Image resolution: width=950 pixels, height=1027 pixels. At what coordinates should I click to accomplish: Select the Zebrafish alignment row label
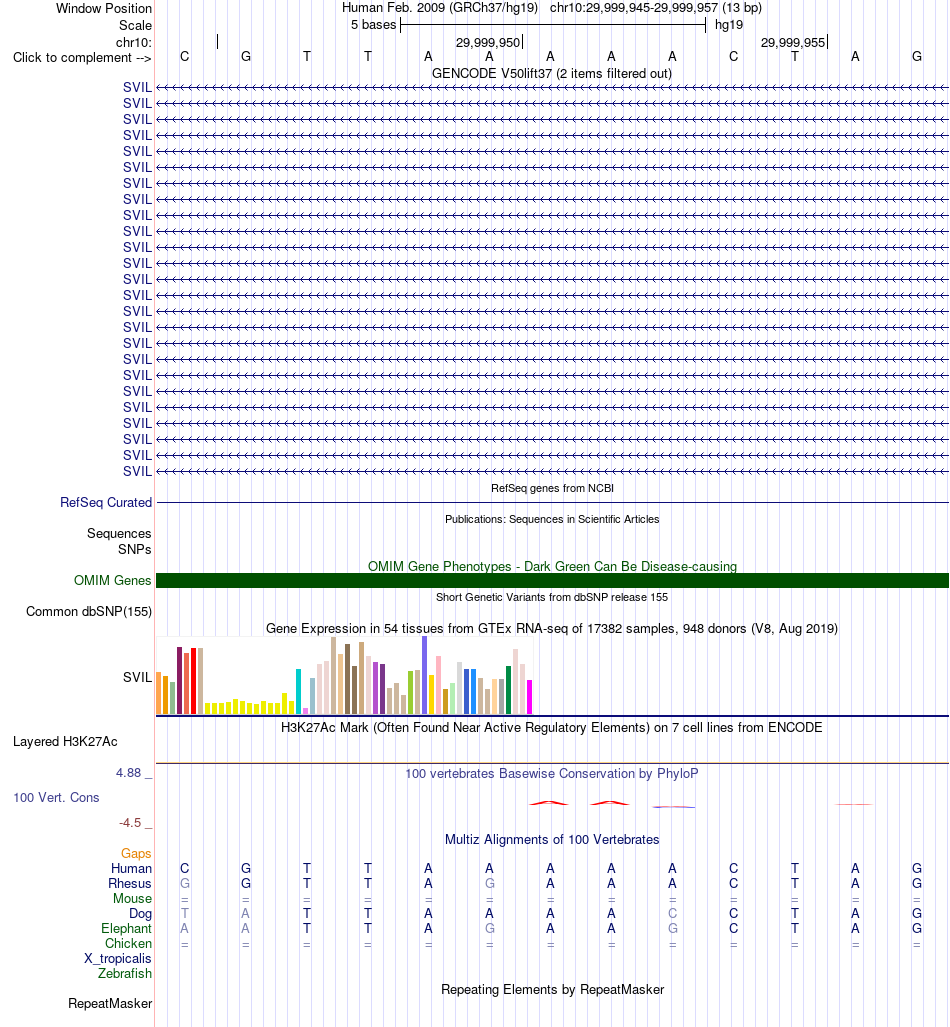(124, 974)
